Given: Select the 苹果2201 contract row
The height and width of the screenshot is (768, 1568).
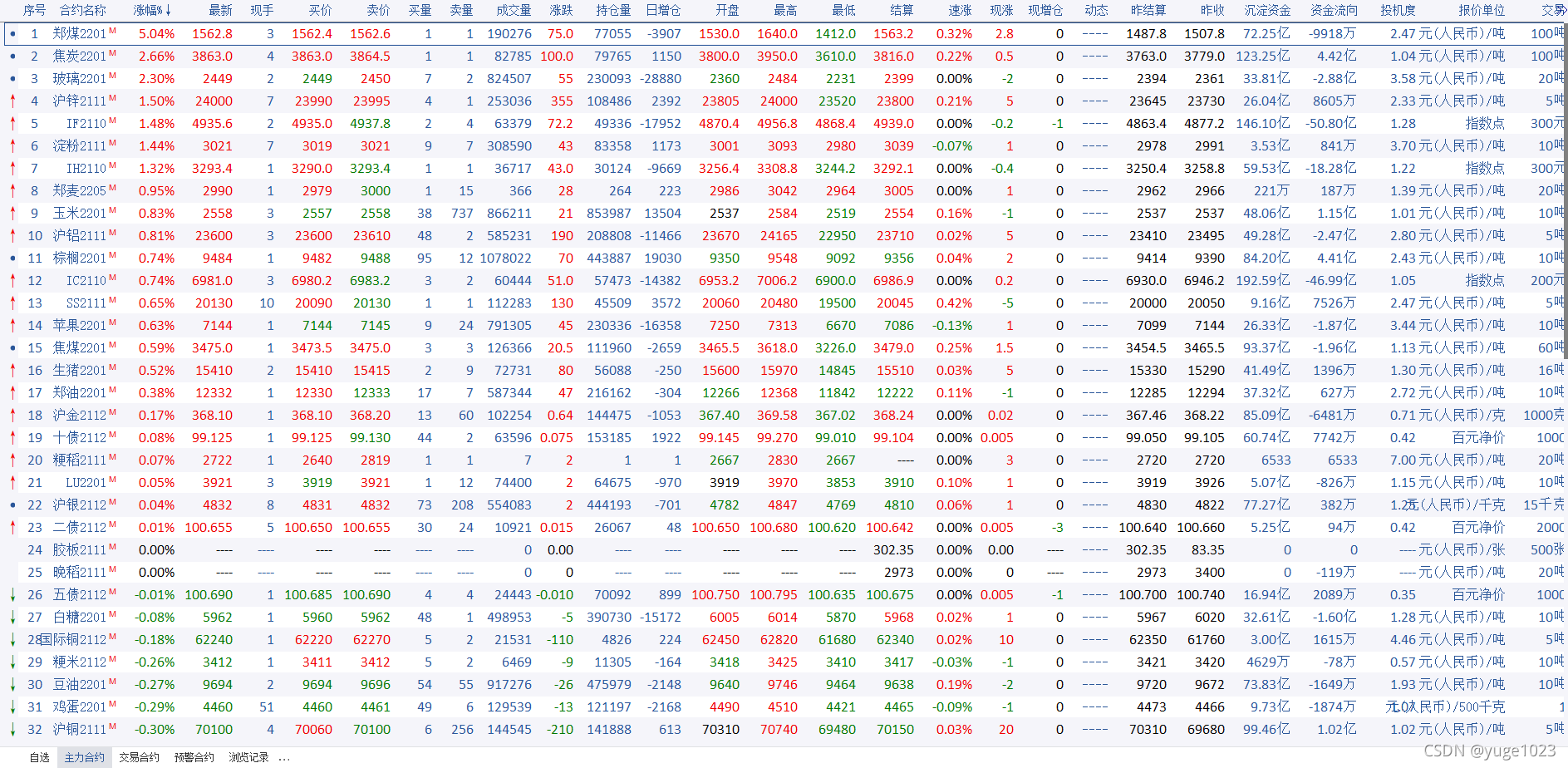Looking at the screenshot, I should pos(784,326).
